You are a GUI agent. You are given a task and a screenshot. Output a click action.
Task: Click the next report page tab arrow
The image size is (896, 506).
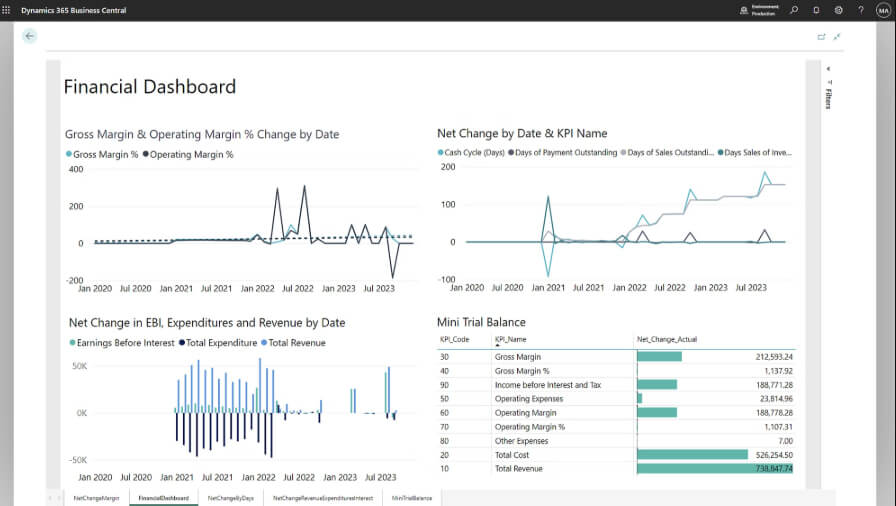pyautogui.click(x=59, y=498)
